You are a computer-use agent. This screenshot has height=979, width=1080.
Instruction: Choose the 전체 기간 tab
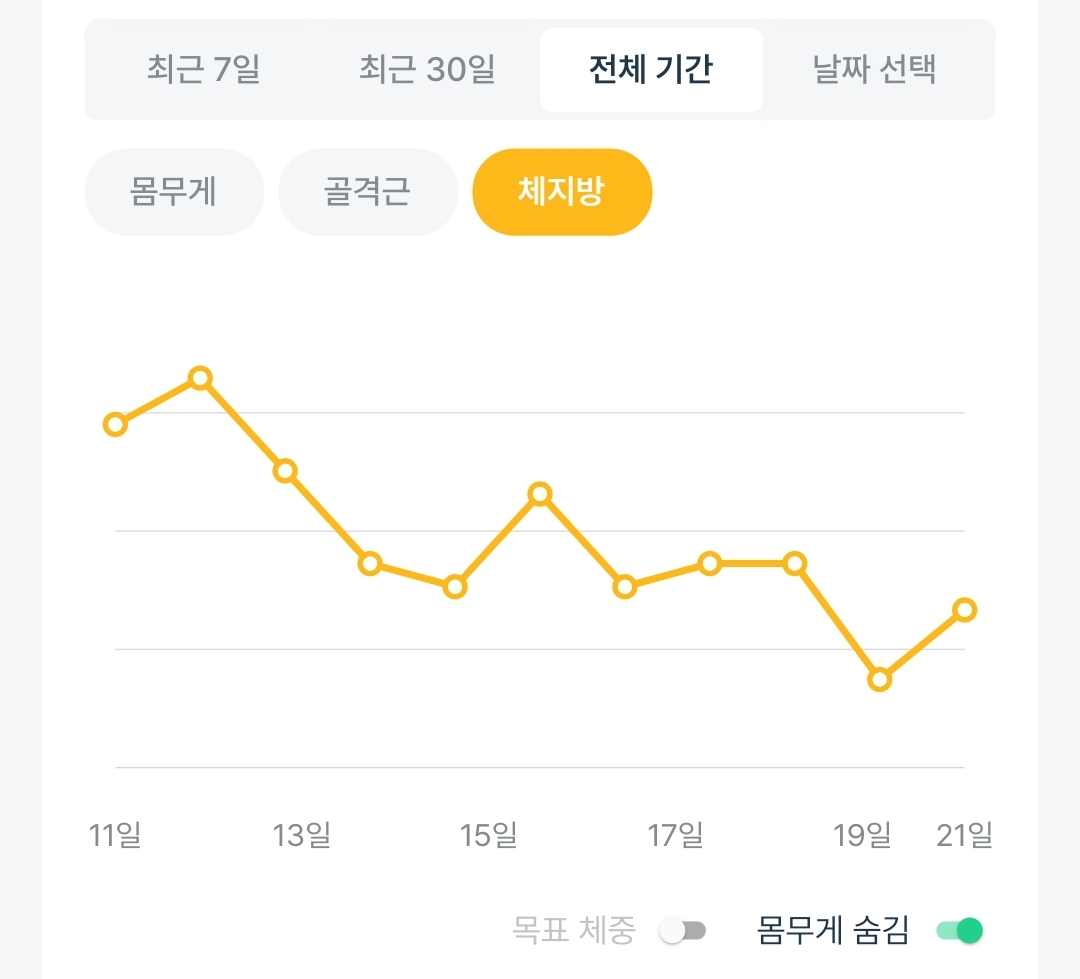651,70
